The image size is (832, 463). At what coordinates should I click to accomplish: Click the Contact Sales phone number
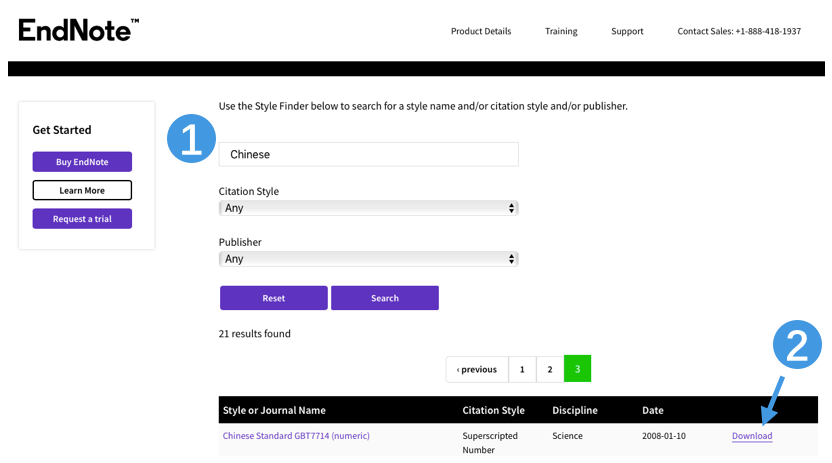pos(738,31)
